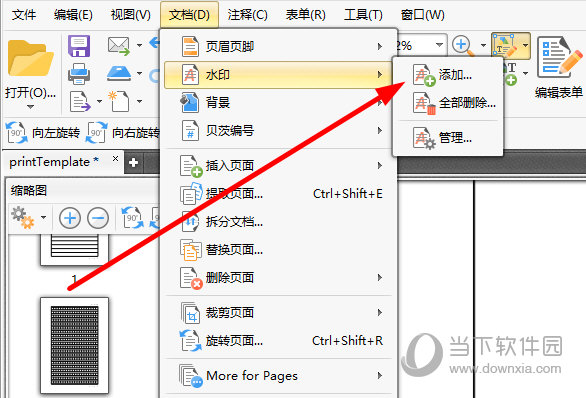Open 删除页面 menu item

coord(278,278)
